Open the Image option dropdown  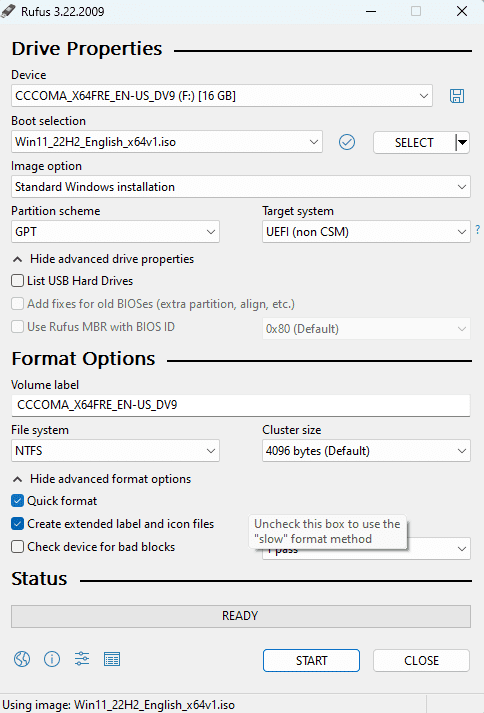tap(241, 187)
